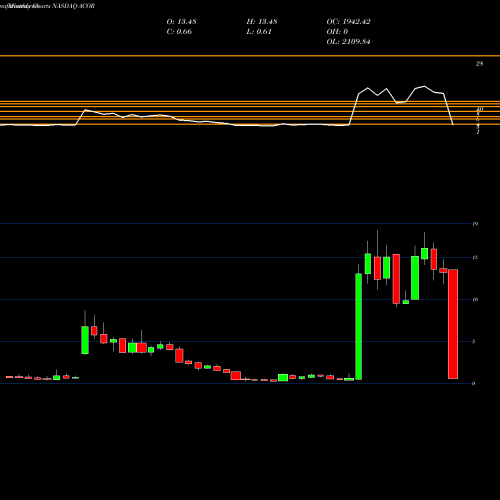Click the '5' price axis label on the candlestick chart

pos(474,341)
